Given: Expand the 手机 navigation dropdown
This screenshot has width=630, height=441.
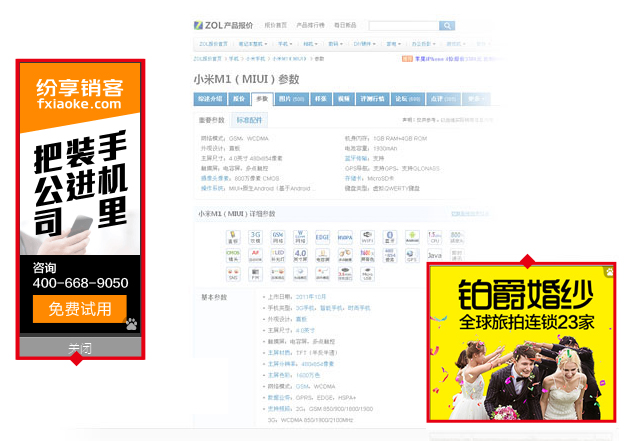Looking at the screenshot, I should (286, 44).
